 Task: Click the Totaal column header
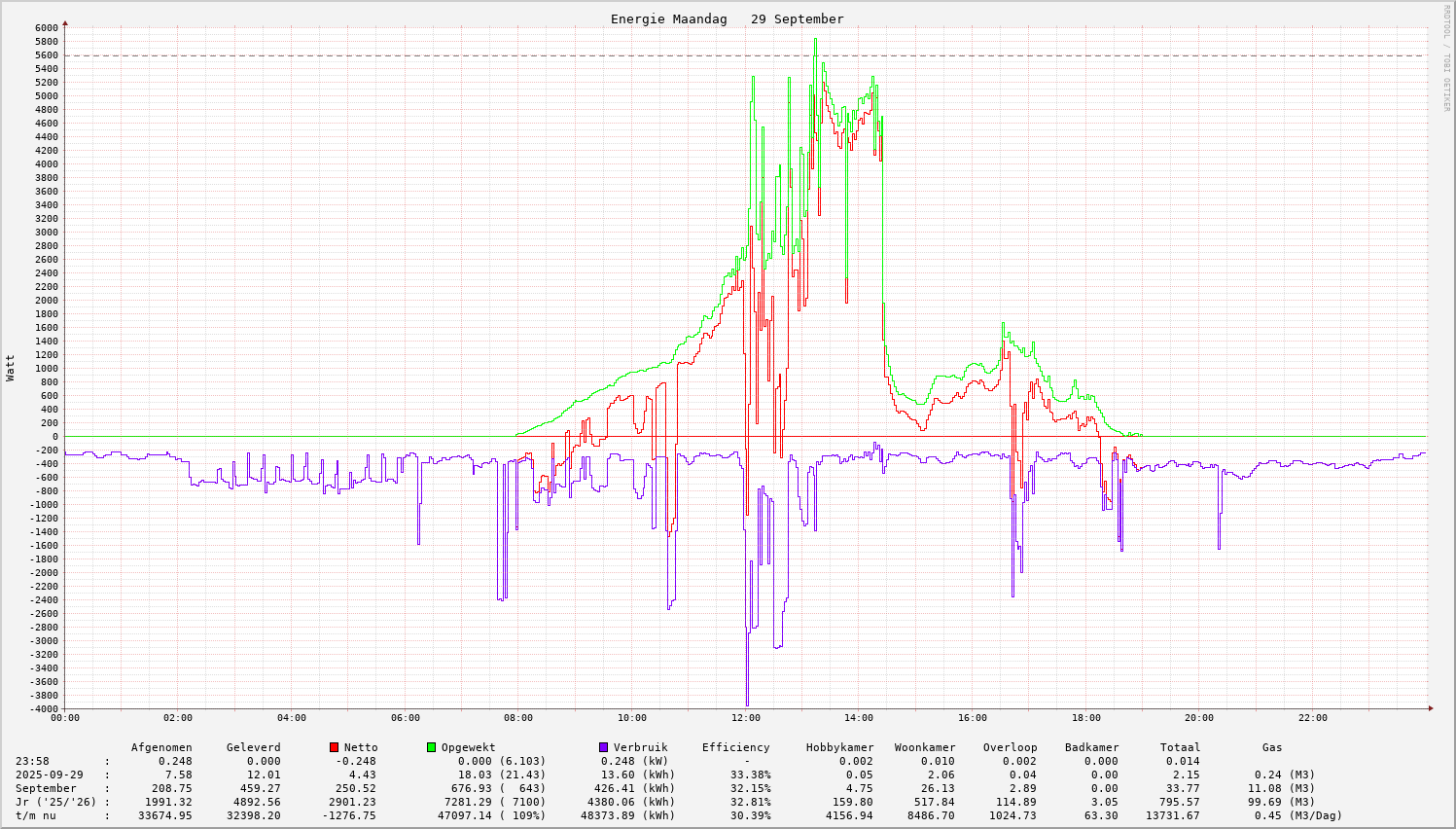(x=1180, y=747)
